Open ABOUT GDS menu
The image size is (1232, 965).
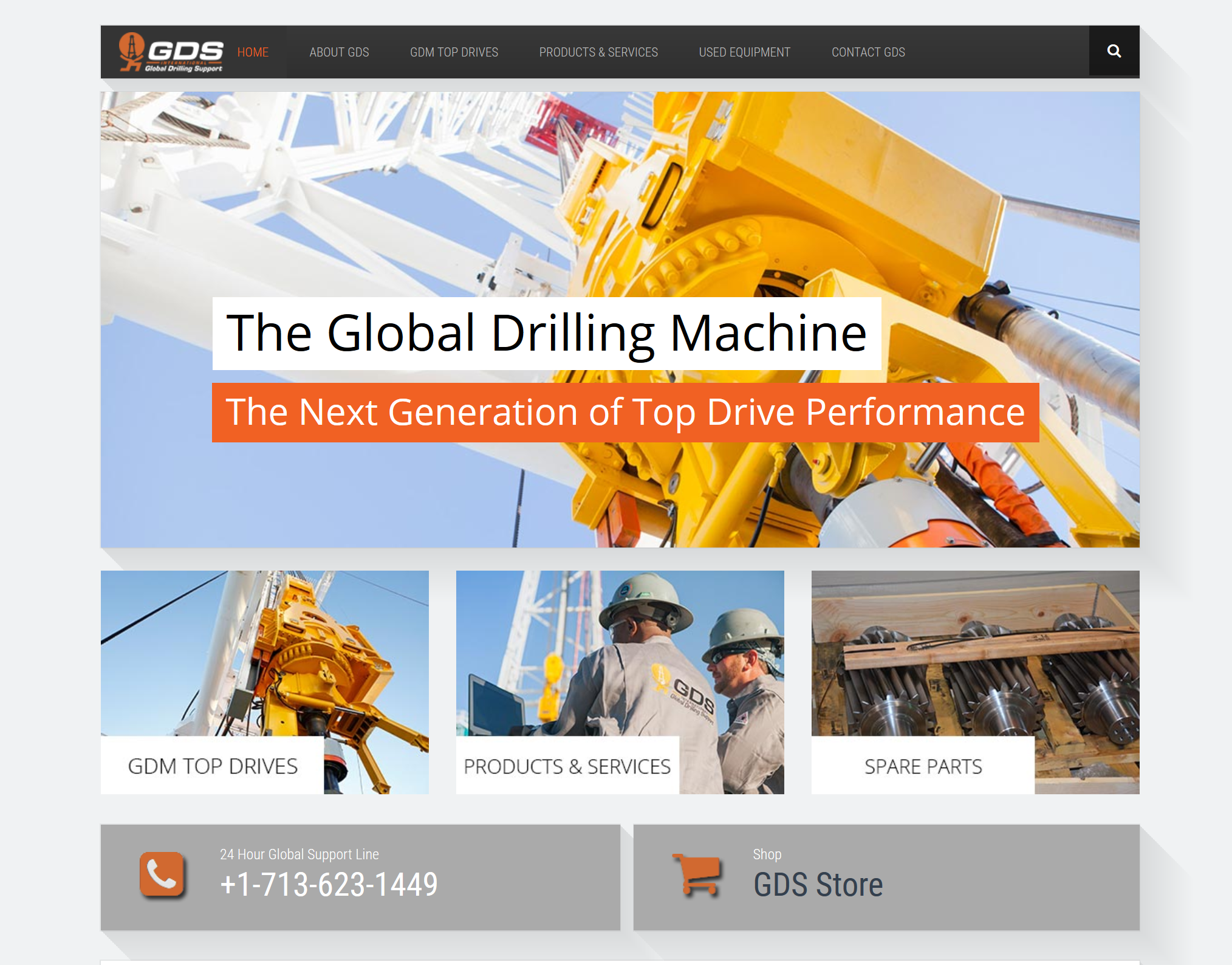(339, 52)
